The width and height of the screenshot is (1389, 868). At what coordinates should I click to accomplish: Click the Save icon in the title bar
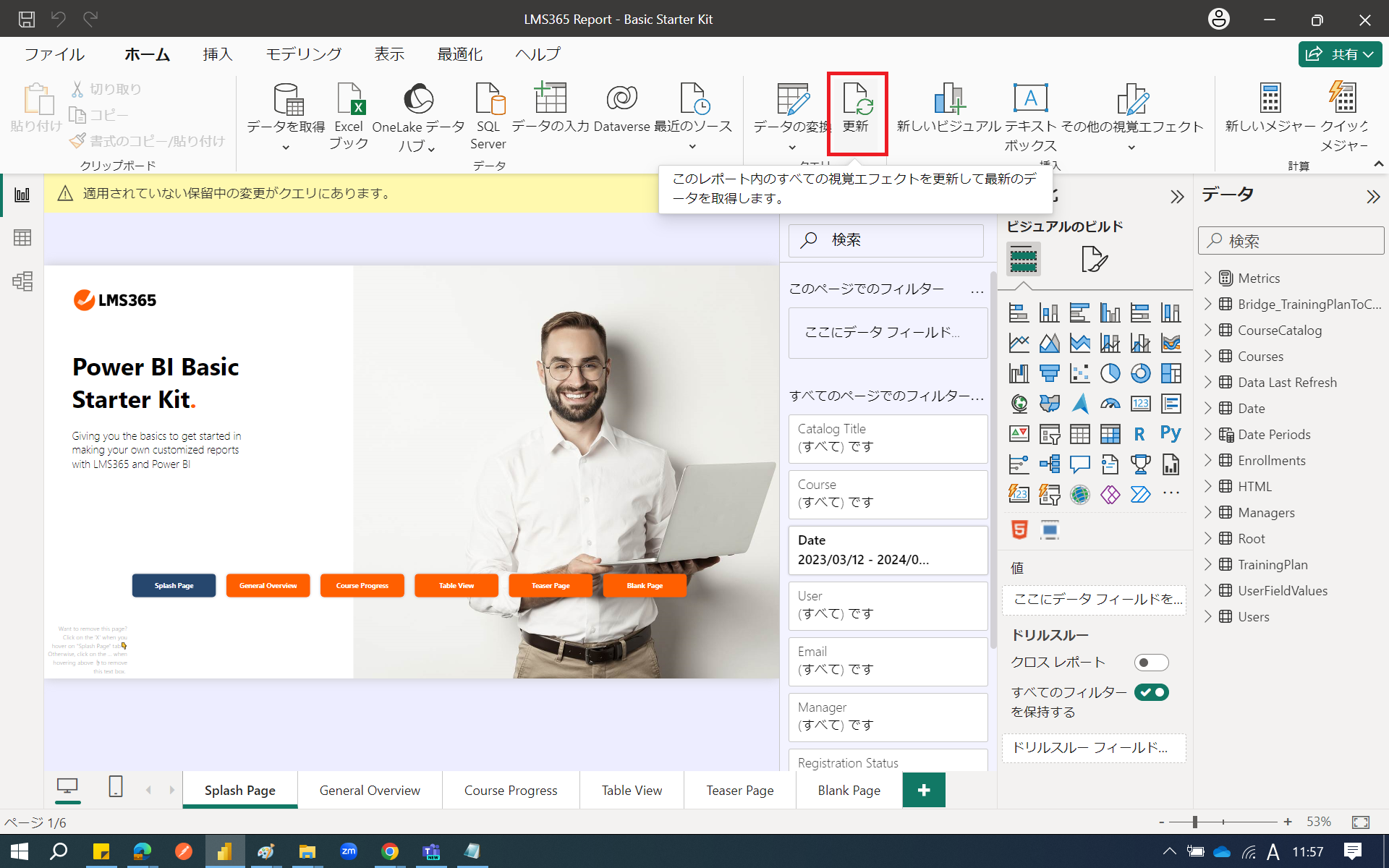[27, 20]
